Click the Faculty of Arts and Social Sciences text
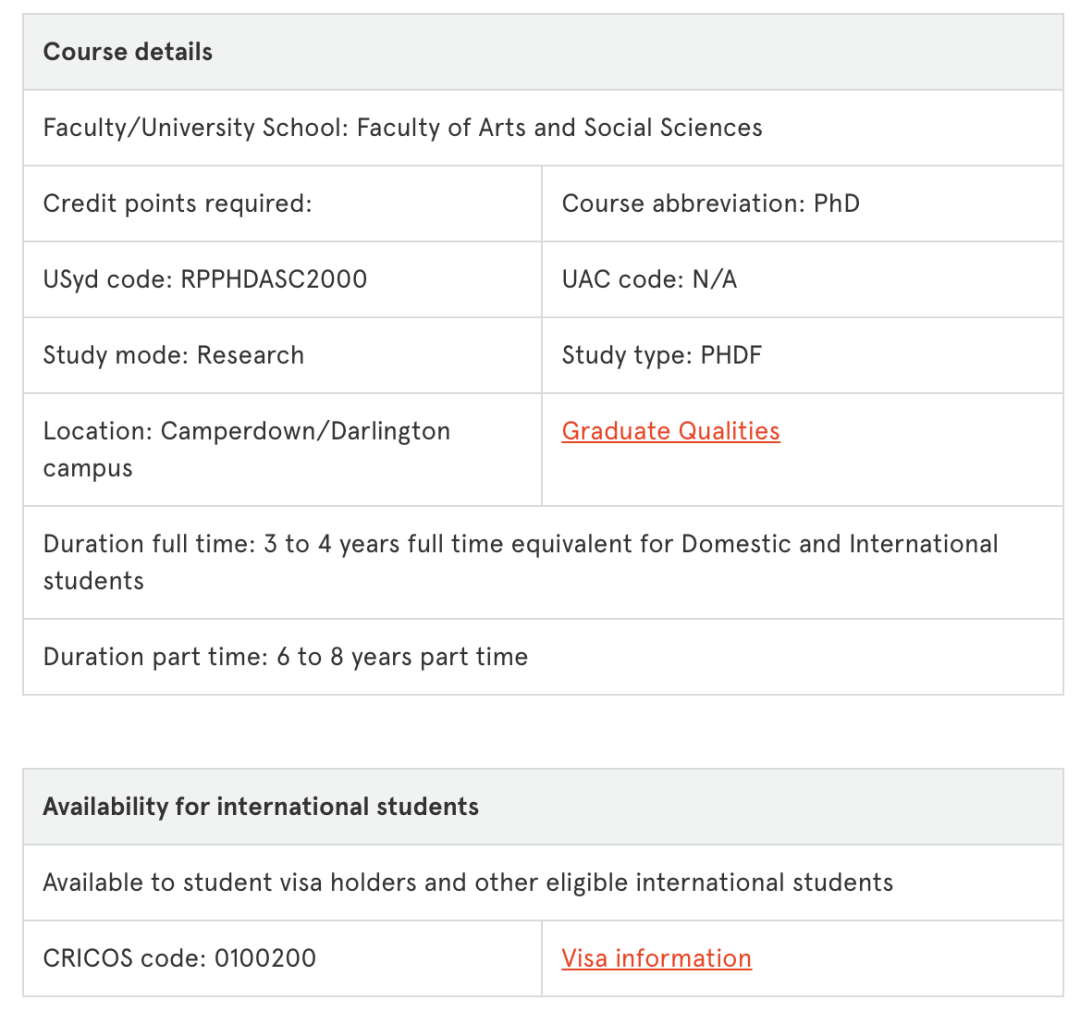Screen dimensions: 1080x1025 point(559,128)
